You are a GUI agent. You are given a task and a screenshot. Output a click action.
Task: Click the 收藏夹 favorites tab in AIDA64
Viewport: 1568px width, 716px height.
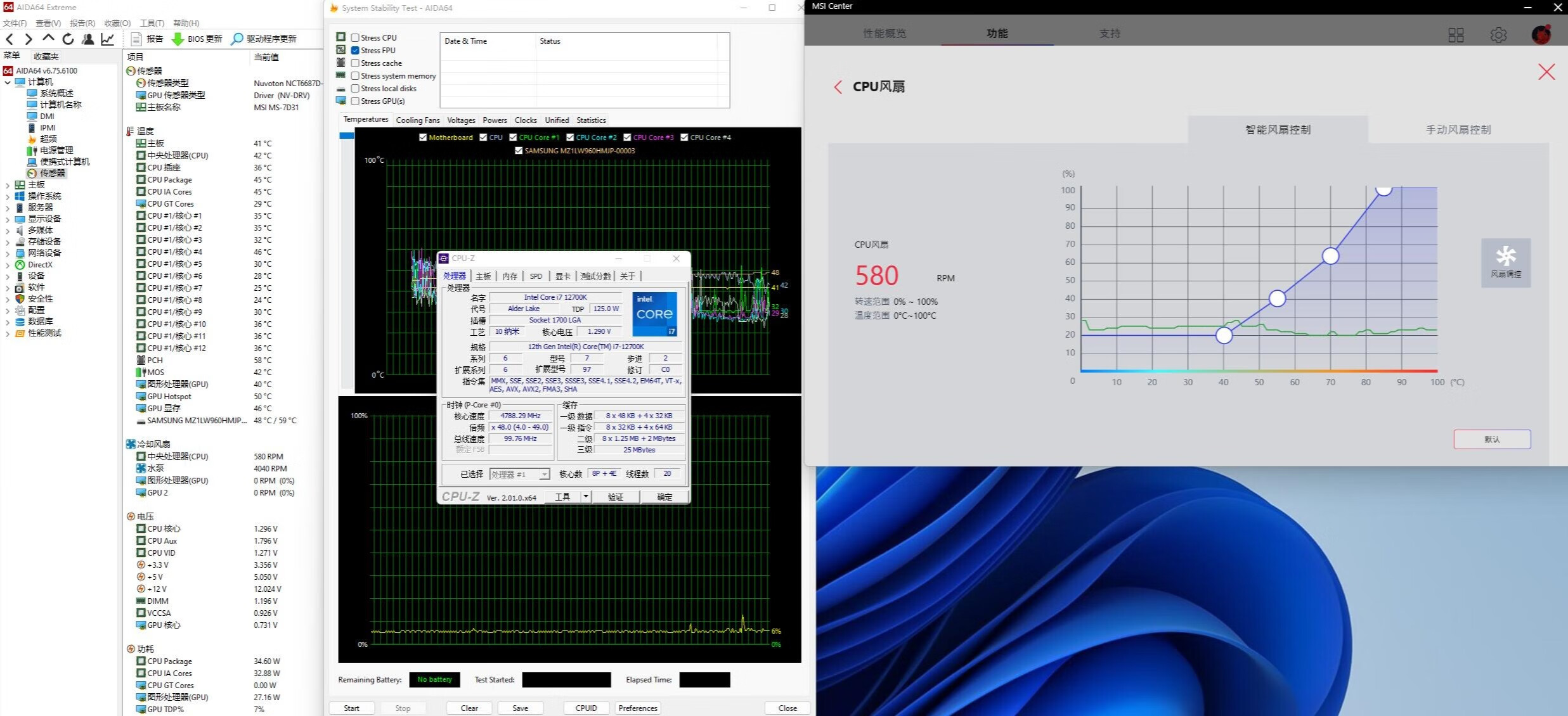coord(46,56)
